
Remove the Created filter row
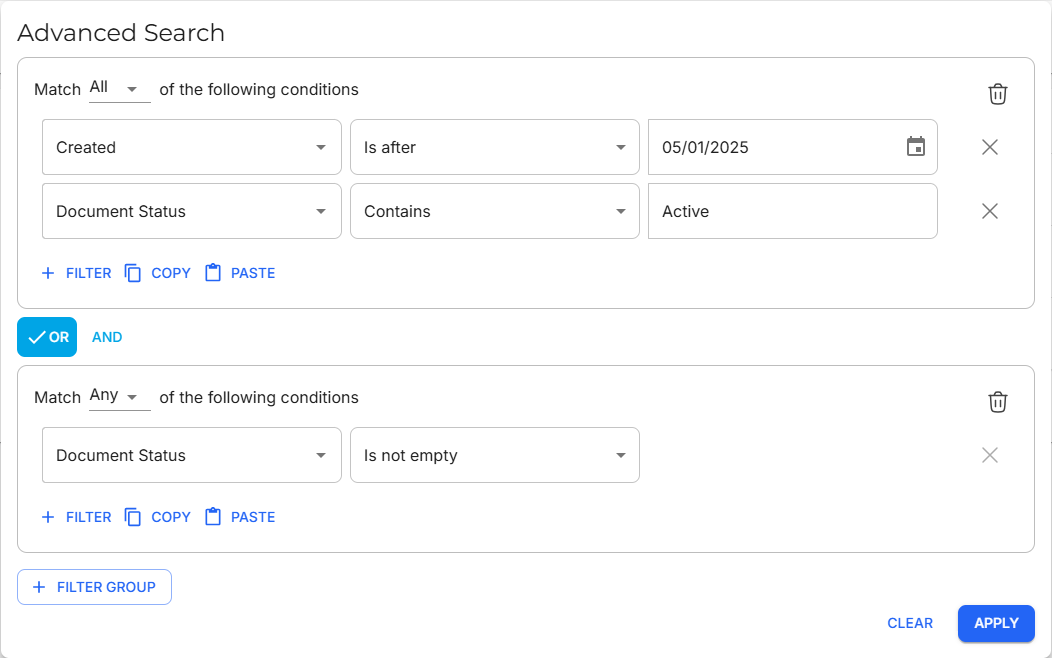click(989, 147)
